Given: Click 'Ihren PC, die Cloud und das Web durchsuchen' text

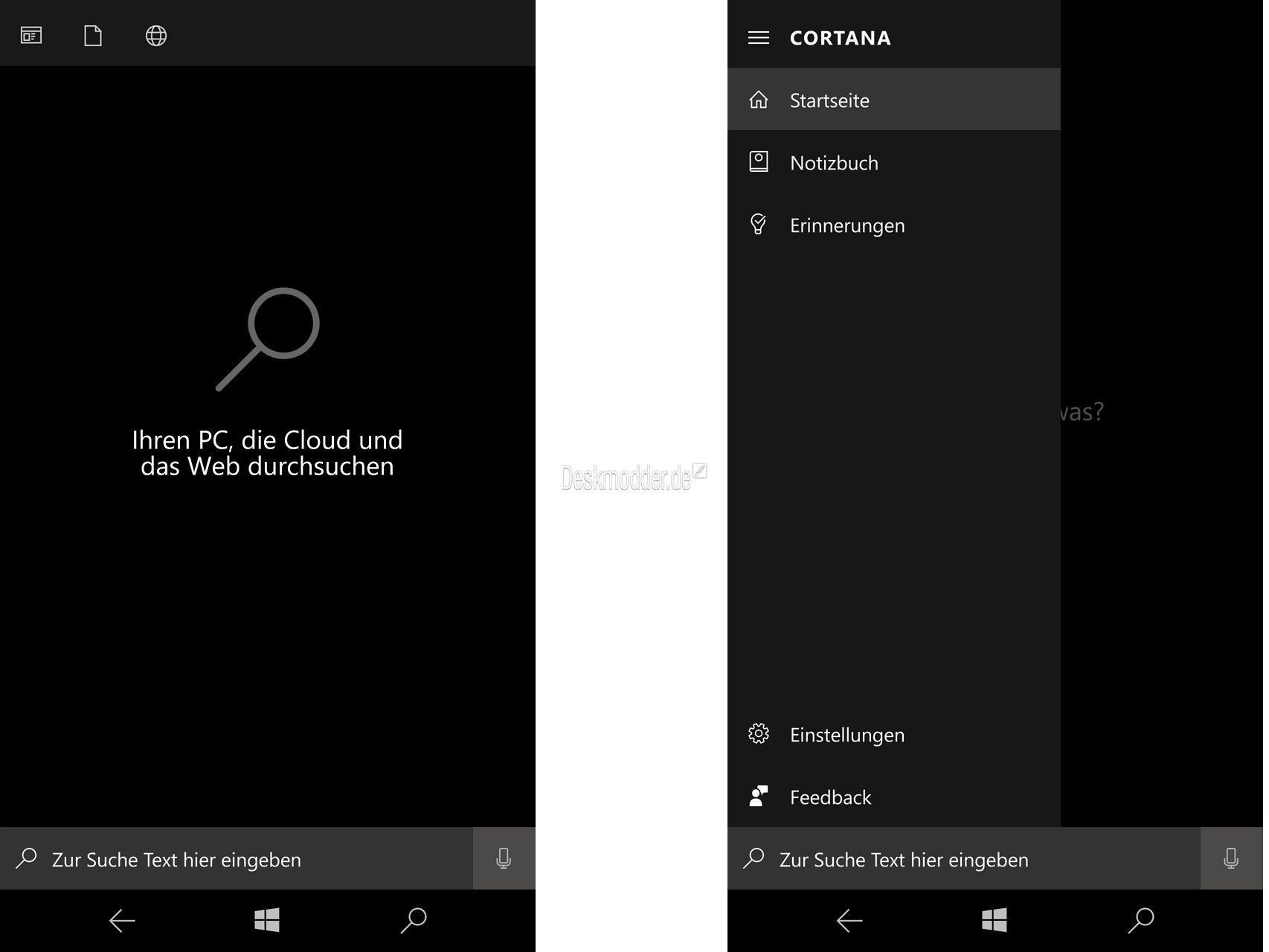Looking at the screenshot, I should [267, 453].
